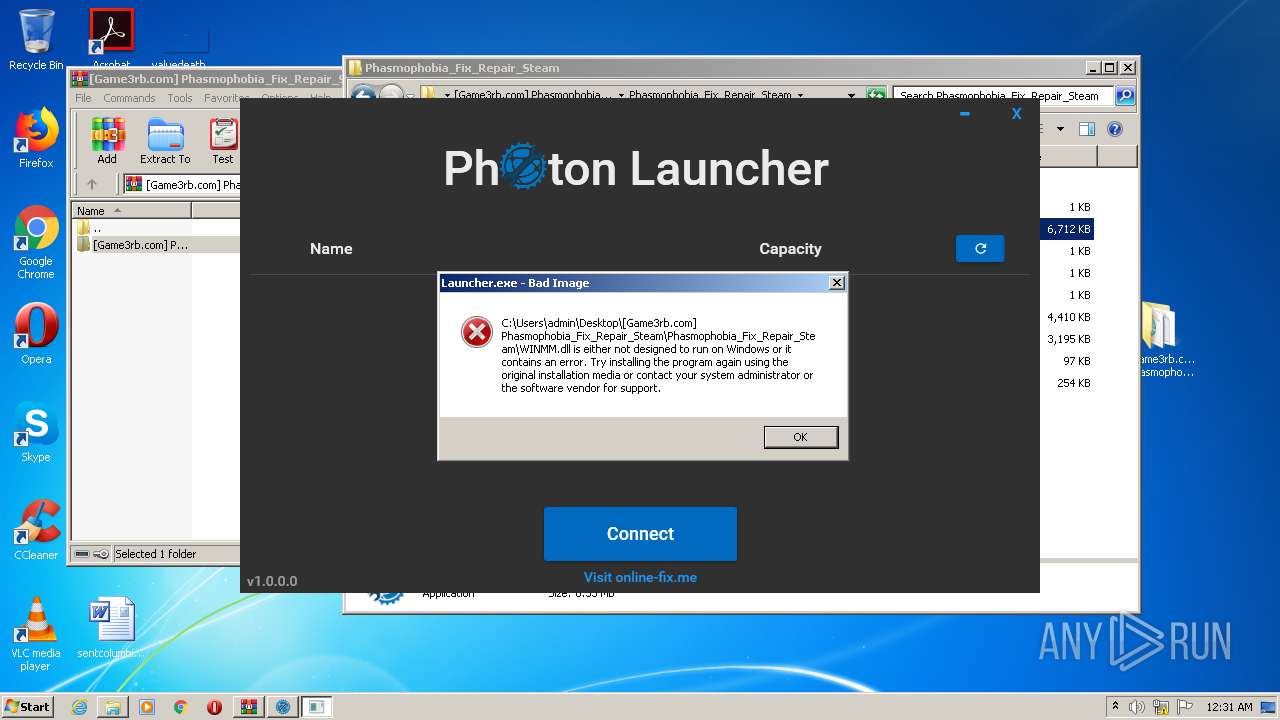This screenshot has height=720, width=1280.
Task: Click the Action Center flag tray icon
Action: point(1185,707)
